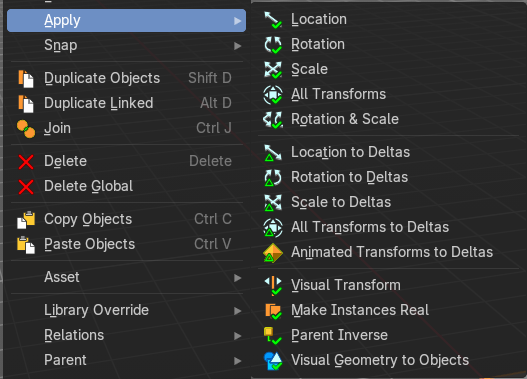Expand the Parent submenu arrow
The image size is (527, 379).
click(x=238, y=361)
